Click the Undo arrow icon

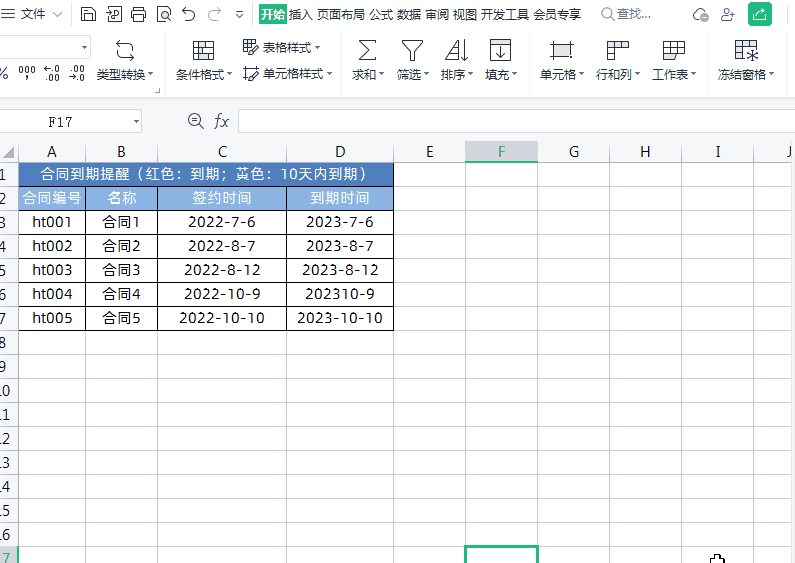(x=189, y=14)
